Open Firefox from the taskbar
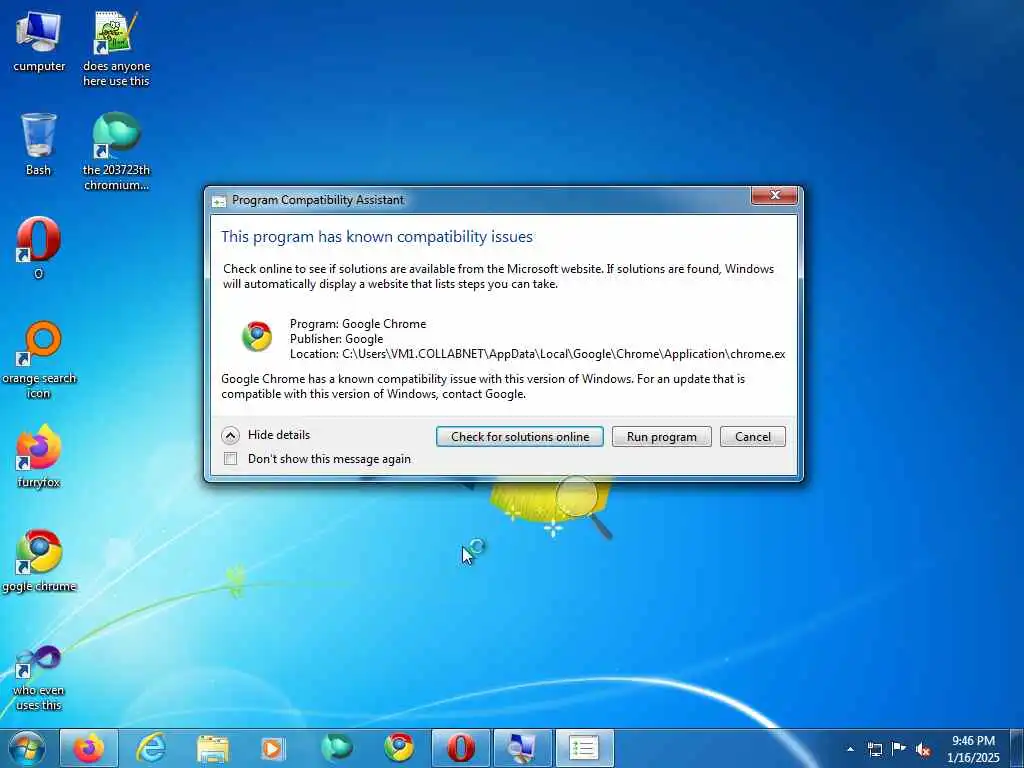The width and height of the screenshot is (1024, 768). 89,748
